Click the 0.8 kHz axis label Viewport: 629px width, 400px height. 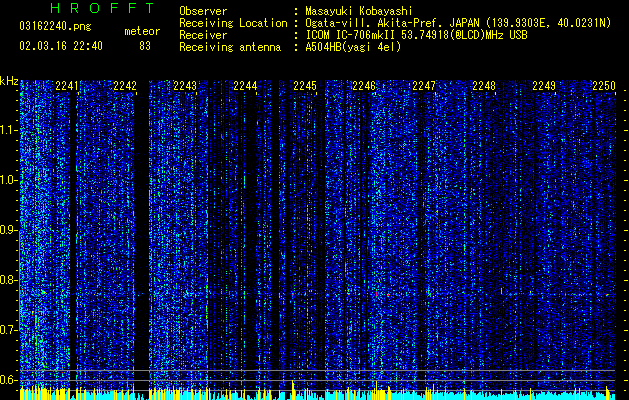point(8,280)
